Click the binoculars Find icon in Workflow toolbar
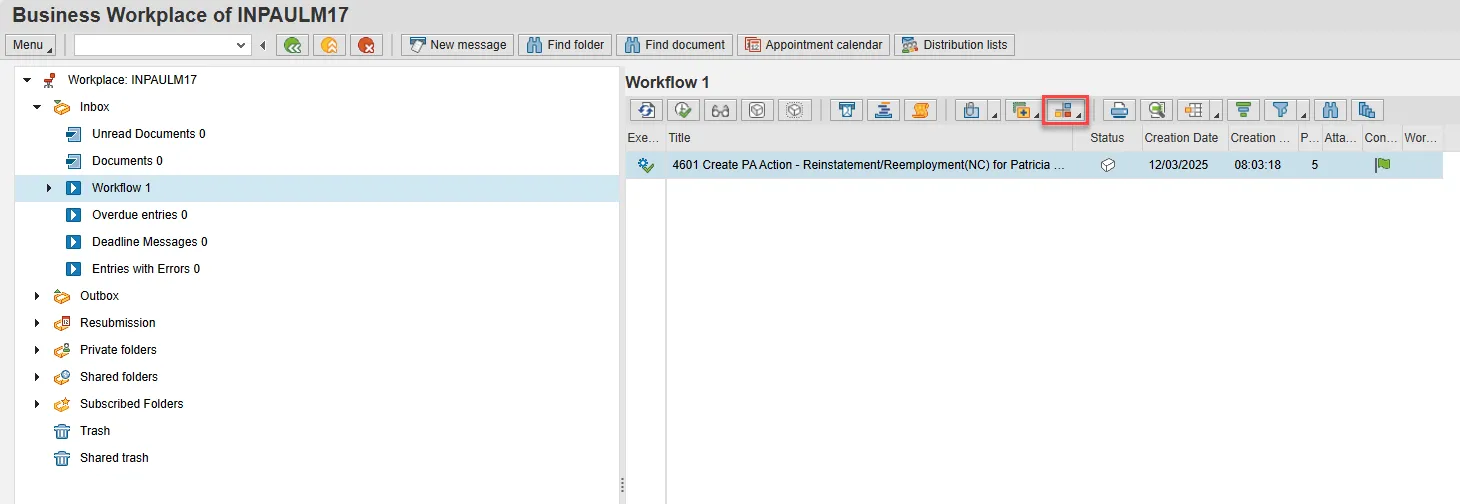This screenshot has height=504, width=1460. [x=1330, y=111]
